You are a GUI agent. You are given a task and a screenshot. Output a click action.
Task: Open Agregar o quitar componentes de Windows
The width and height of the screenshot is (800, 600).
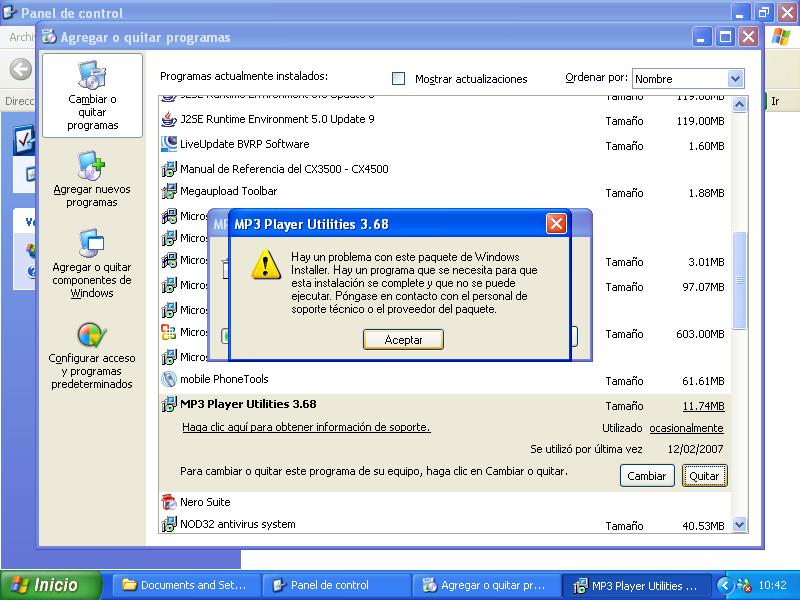[92, 244]
